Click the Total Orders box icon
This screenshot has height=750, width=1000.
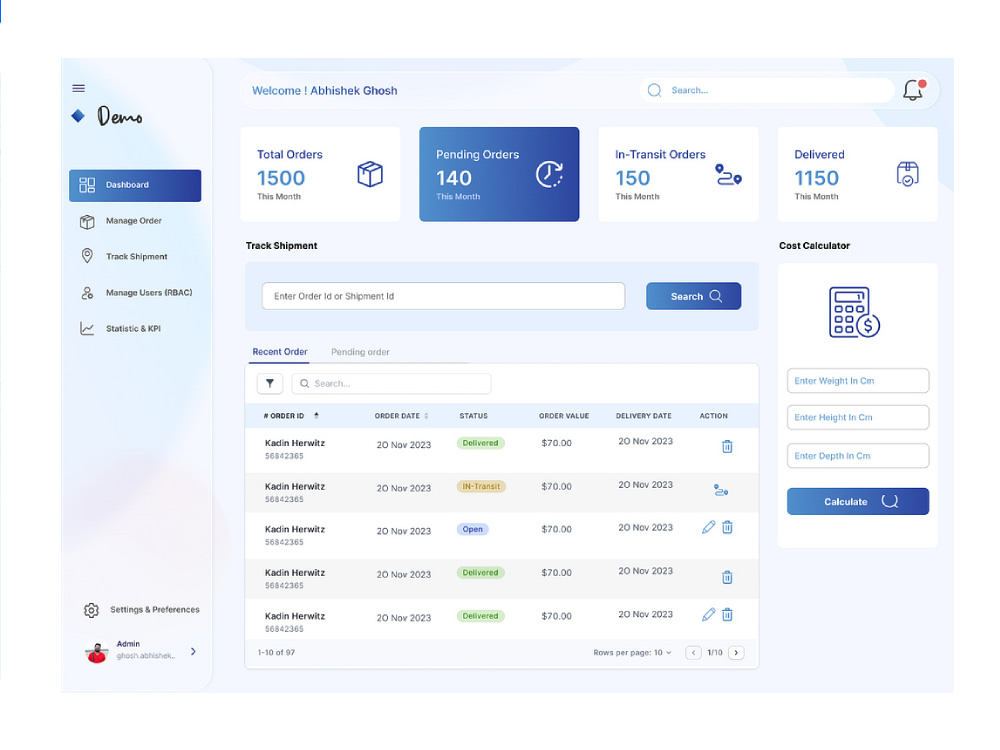point(370,173)
